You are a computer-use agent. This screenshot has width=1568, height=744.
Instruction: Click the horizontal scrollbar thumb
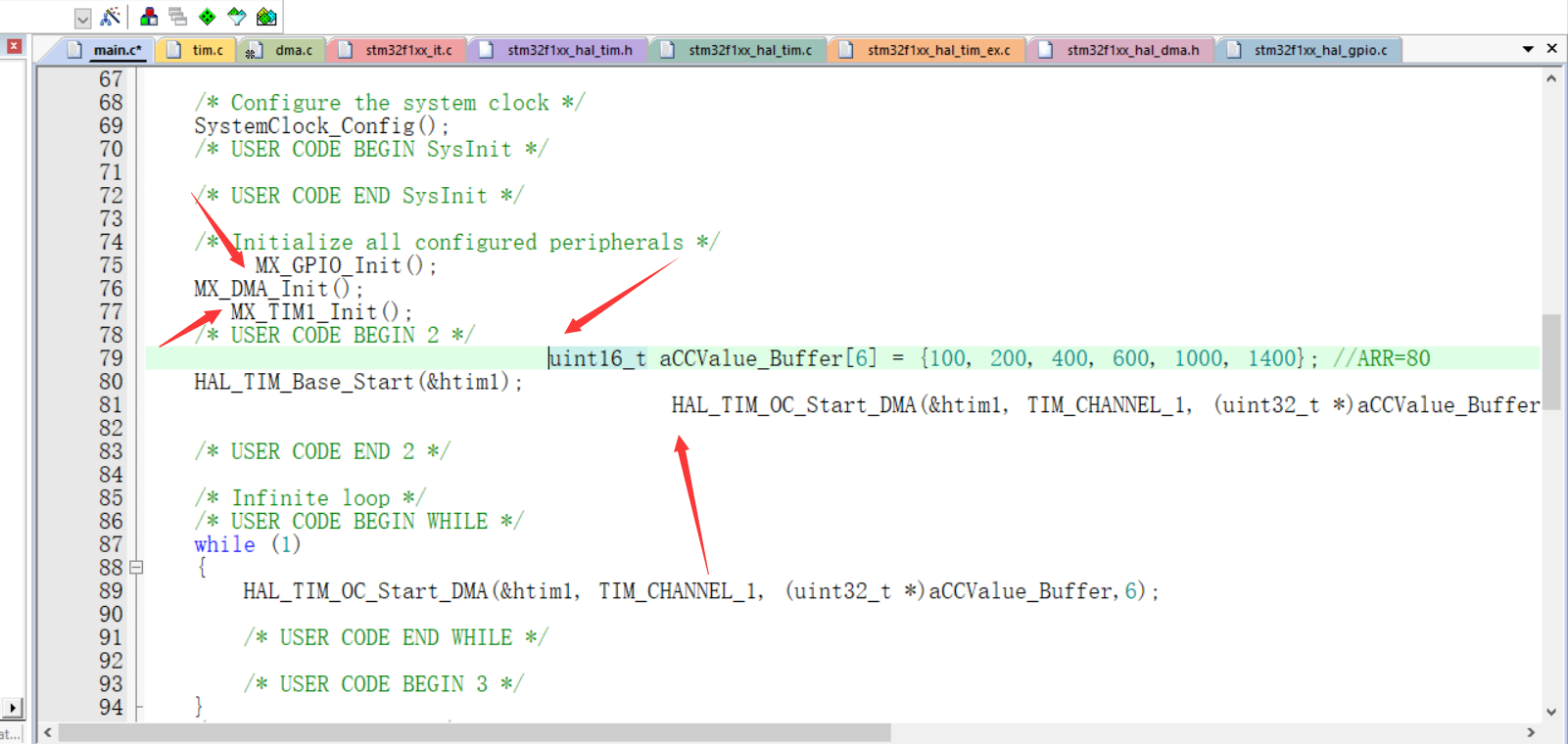tap(475, 732)
